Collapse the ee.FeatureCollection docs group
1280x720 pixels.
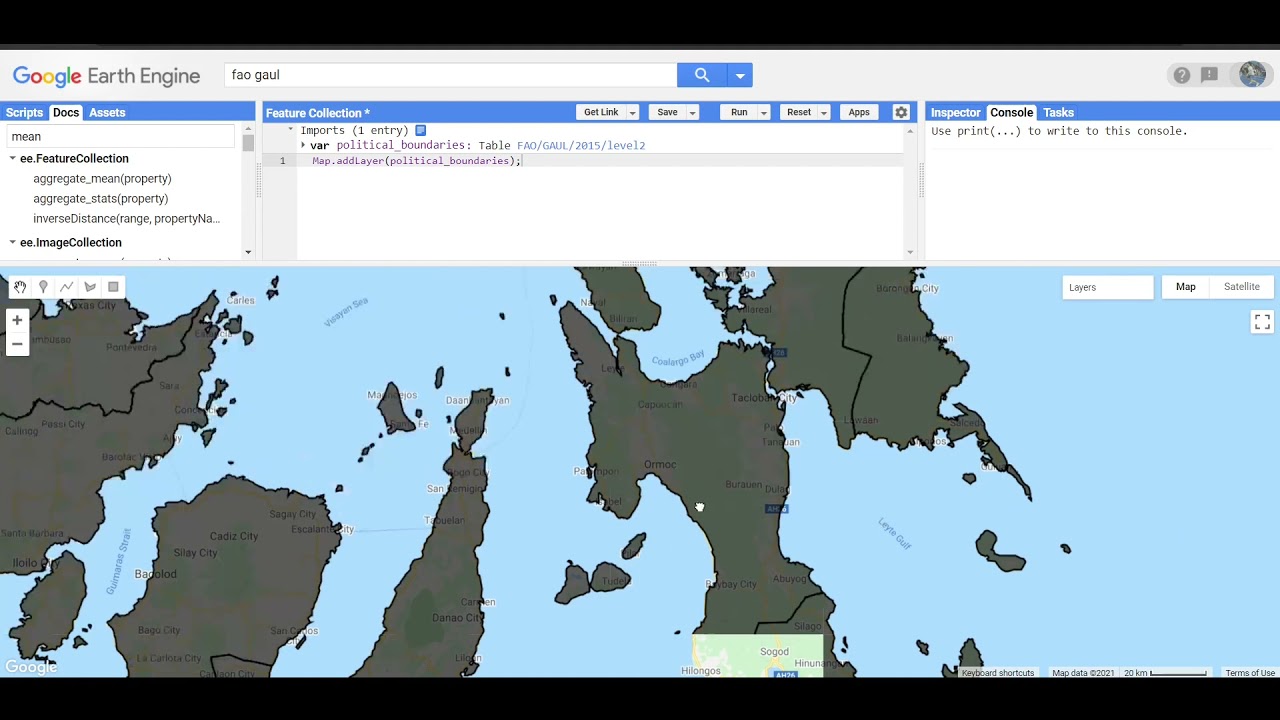(13, 158)
